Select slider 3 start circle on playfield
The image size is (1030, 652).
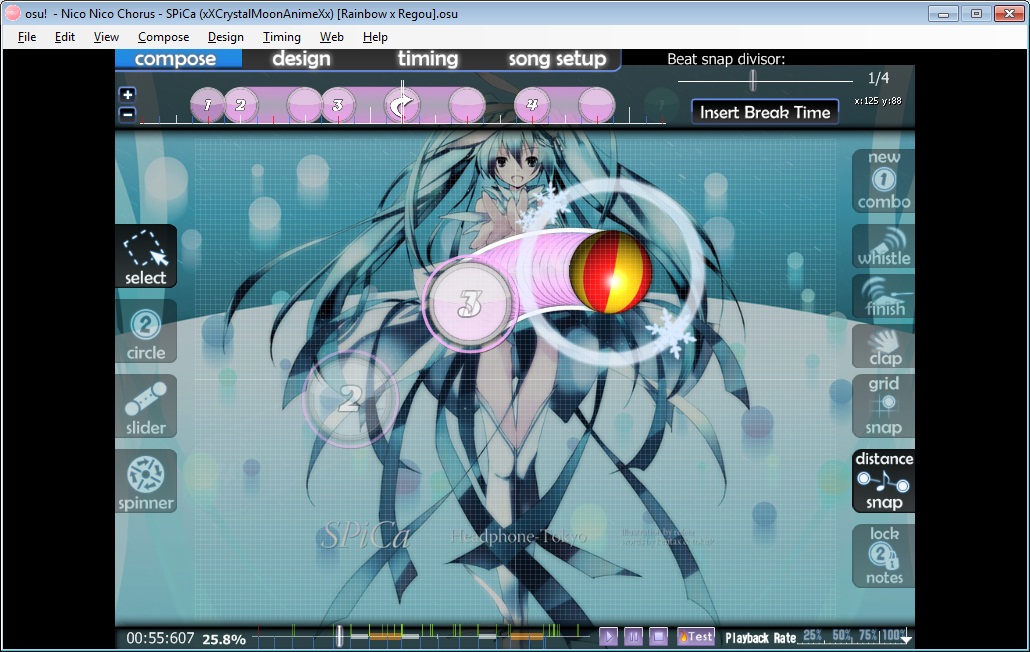(469, 303)
